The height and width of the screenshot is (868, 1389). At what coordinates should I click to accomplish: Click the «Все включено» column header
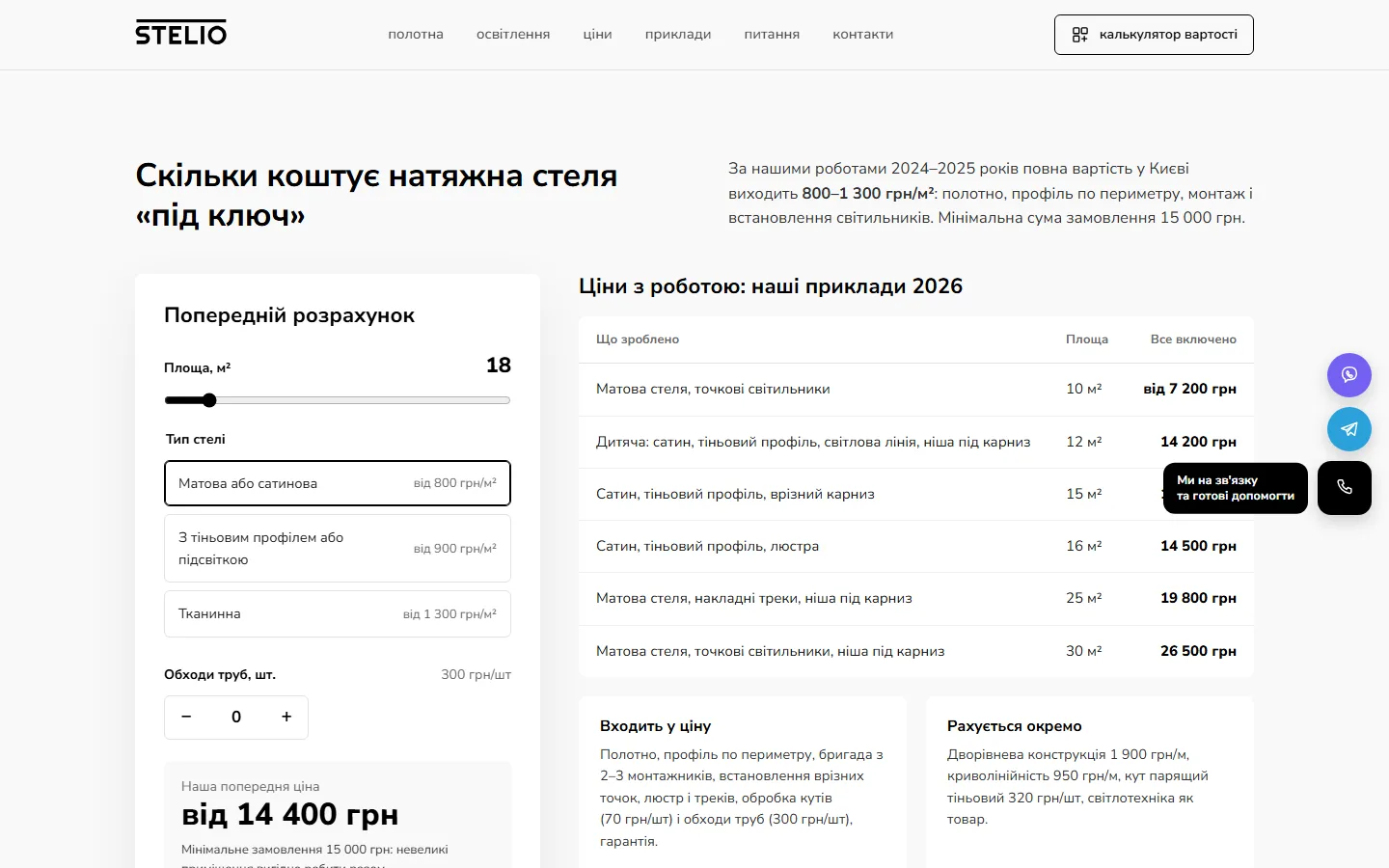(x=1193, y=339)
